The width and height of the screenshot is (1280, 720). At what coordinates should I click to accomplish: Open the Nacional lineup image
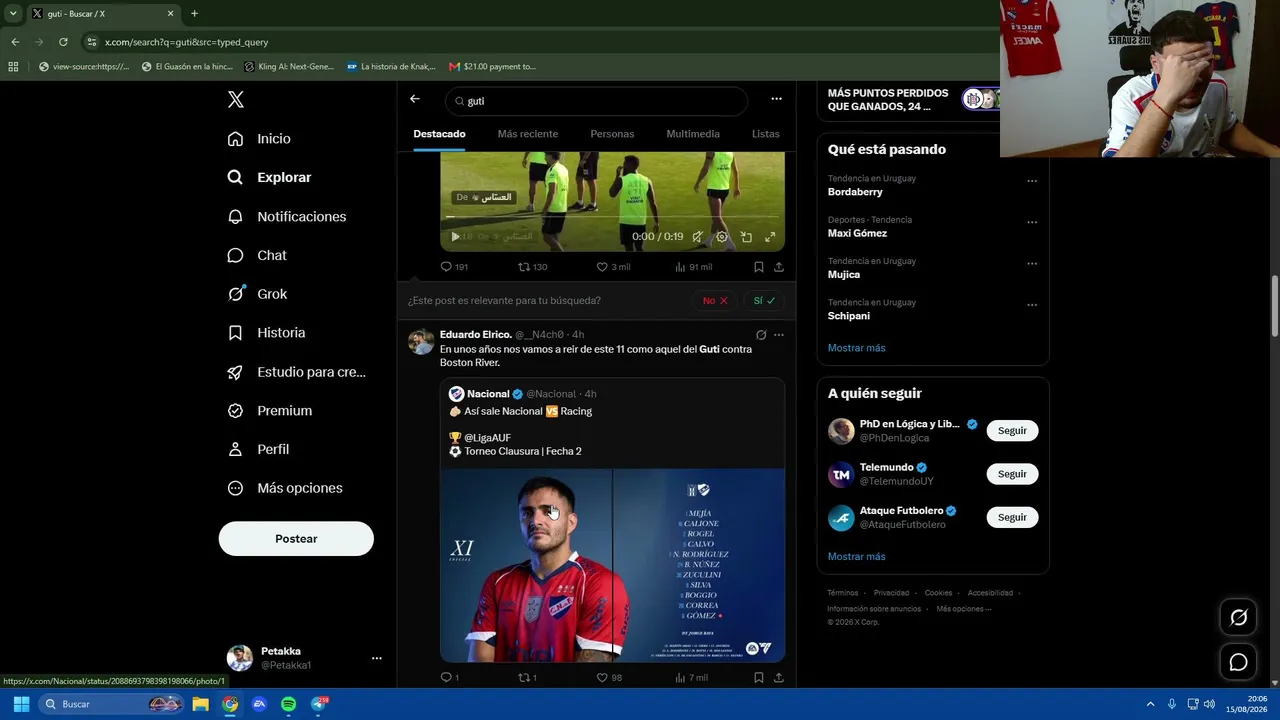click(x=612, y=566)
